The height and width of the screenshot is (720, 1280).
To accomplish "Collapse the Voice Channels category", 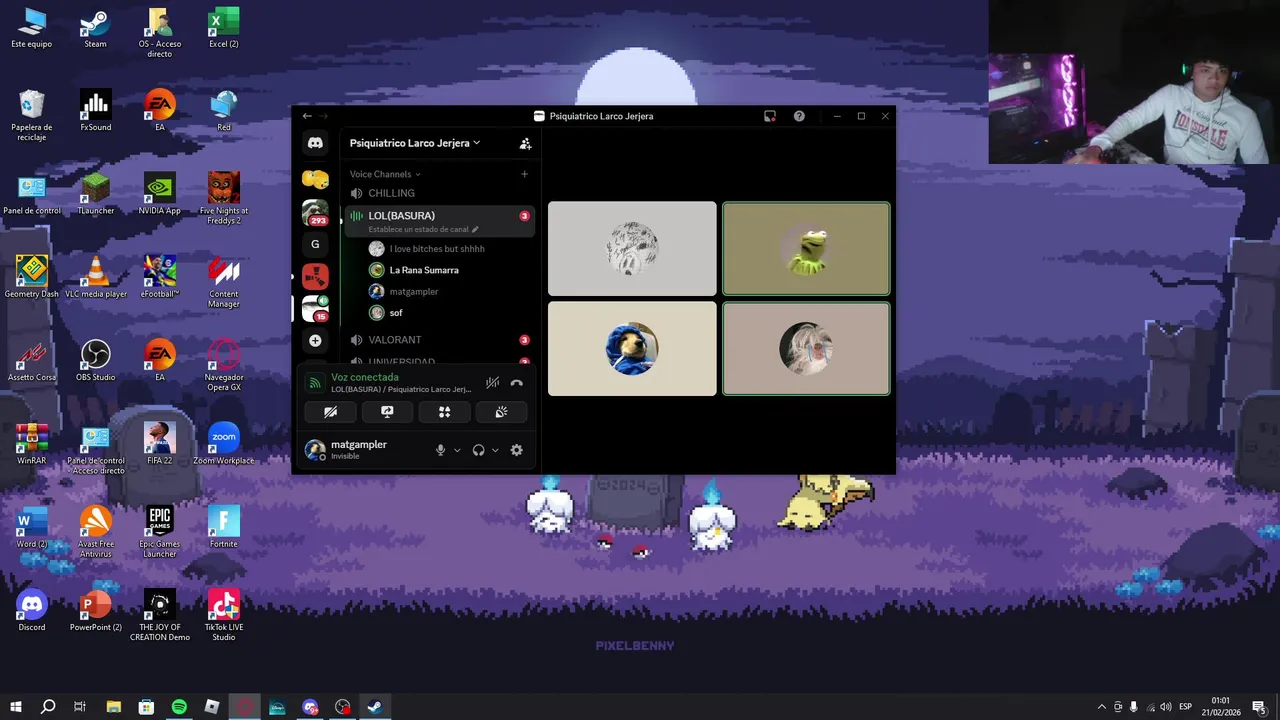I will click(x=385, y=174).
